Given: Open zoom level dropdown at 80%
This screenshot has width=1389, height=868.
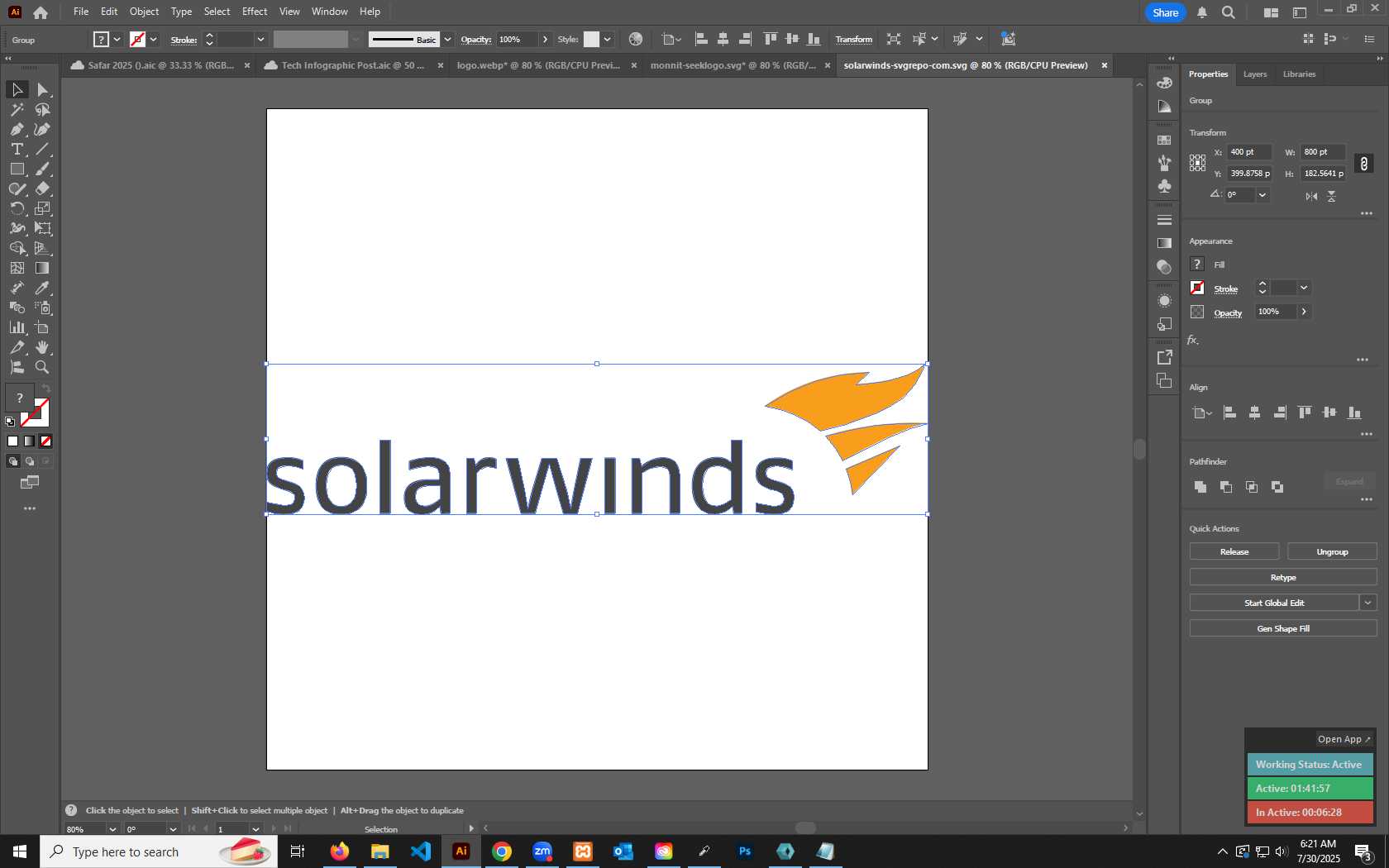Looking at the screenshot, I should pos(112,829).
